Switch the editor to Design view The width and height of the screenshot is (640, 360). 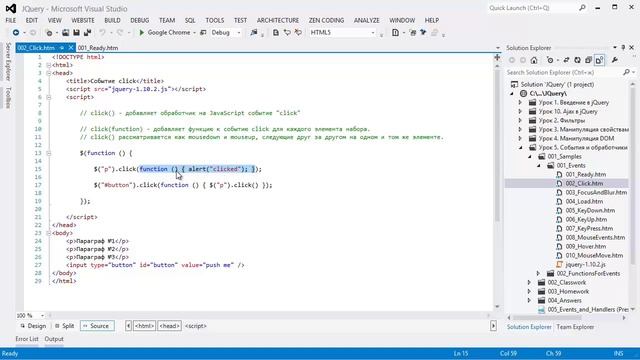pyautogui.click(x=33, y=326)
